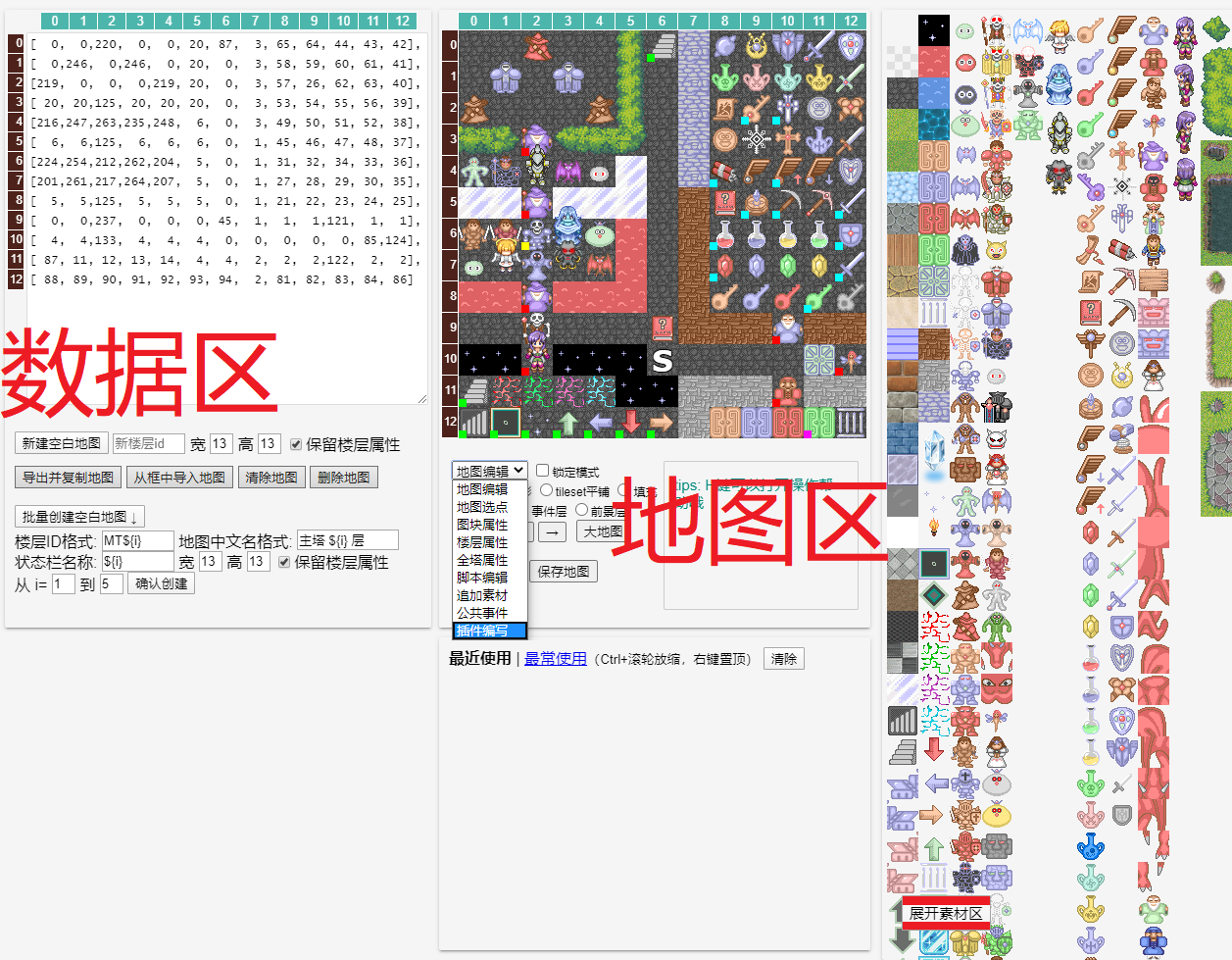Click the 保存地图 button
This screenshot has height=960, width=1232.
pos(564,571)
